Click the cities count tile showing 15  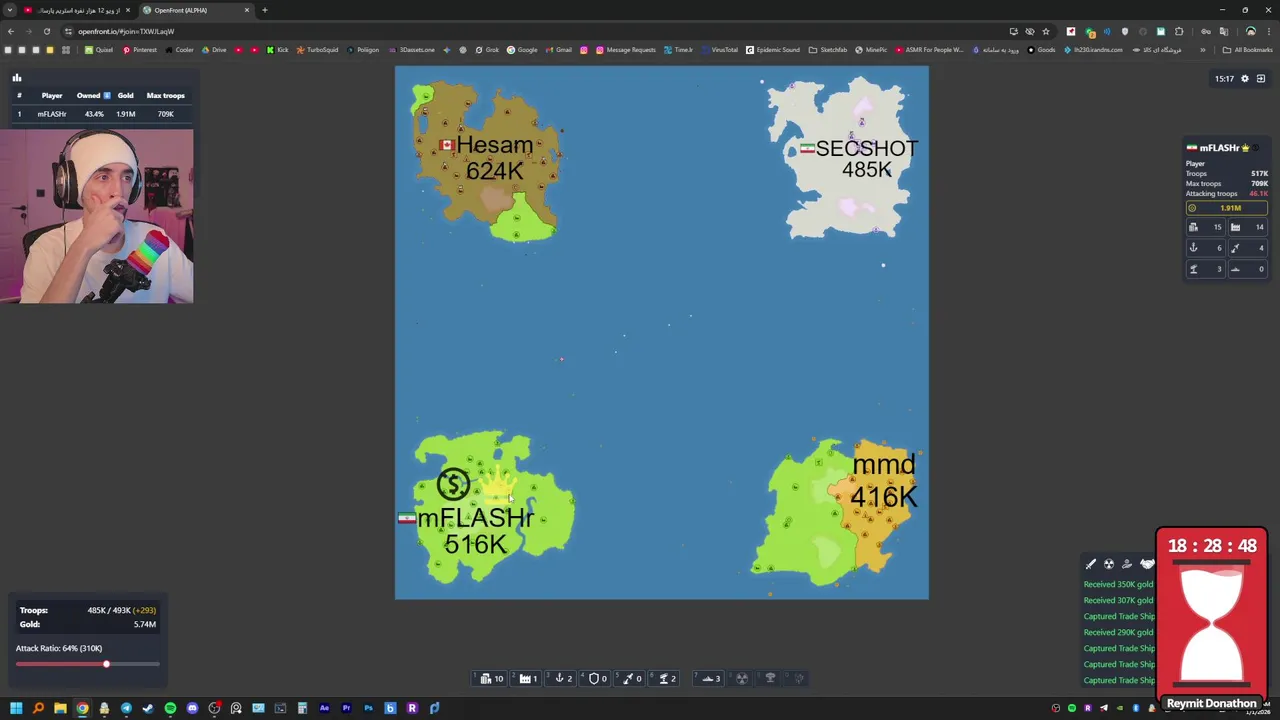(1205, 227)
